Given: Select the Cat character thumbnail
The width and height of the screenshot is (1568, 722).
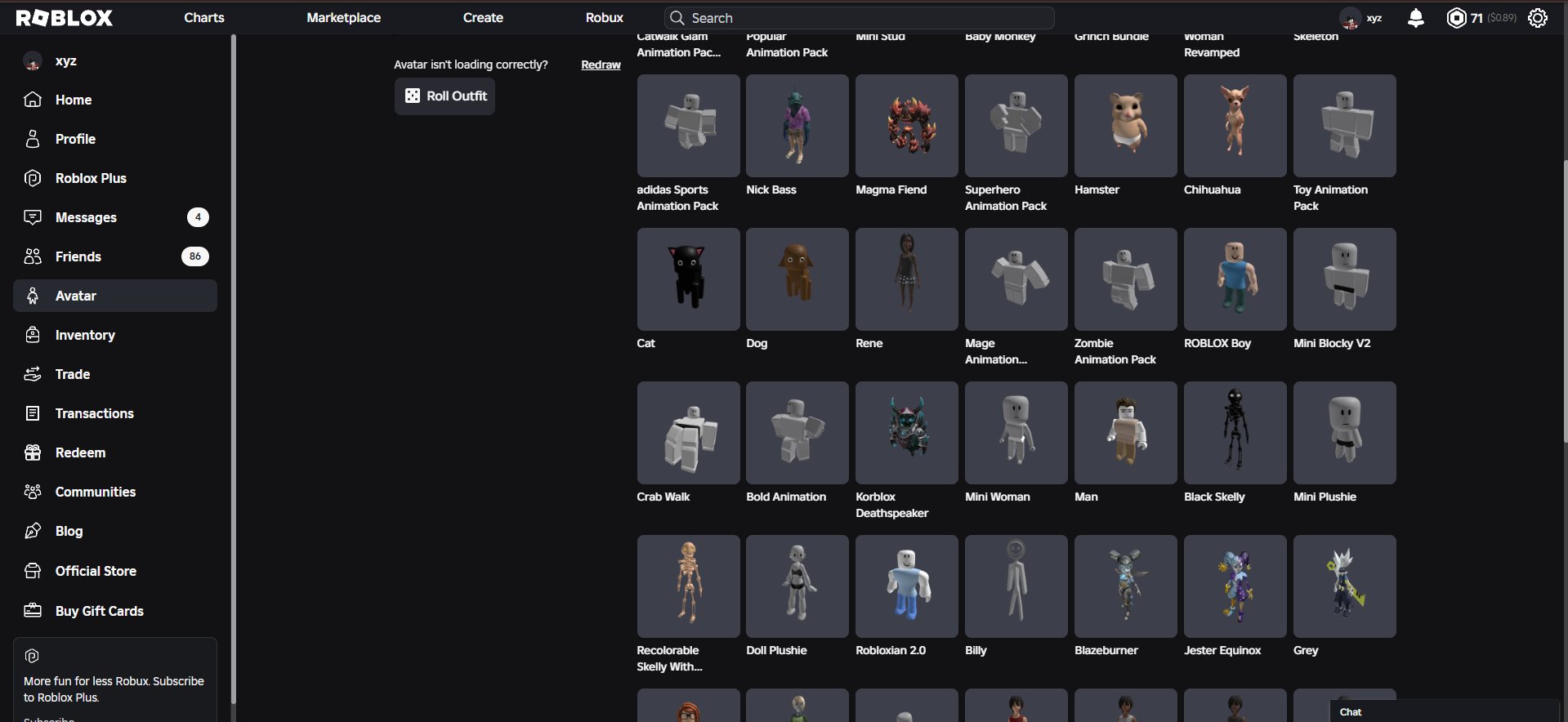Looking at the screenshot, I should (x=688, y=279).
